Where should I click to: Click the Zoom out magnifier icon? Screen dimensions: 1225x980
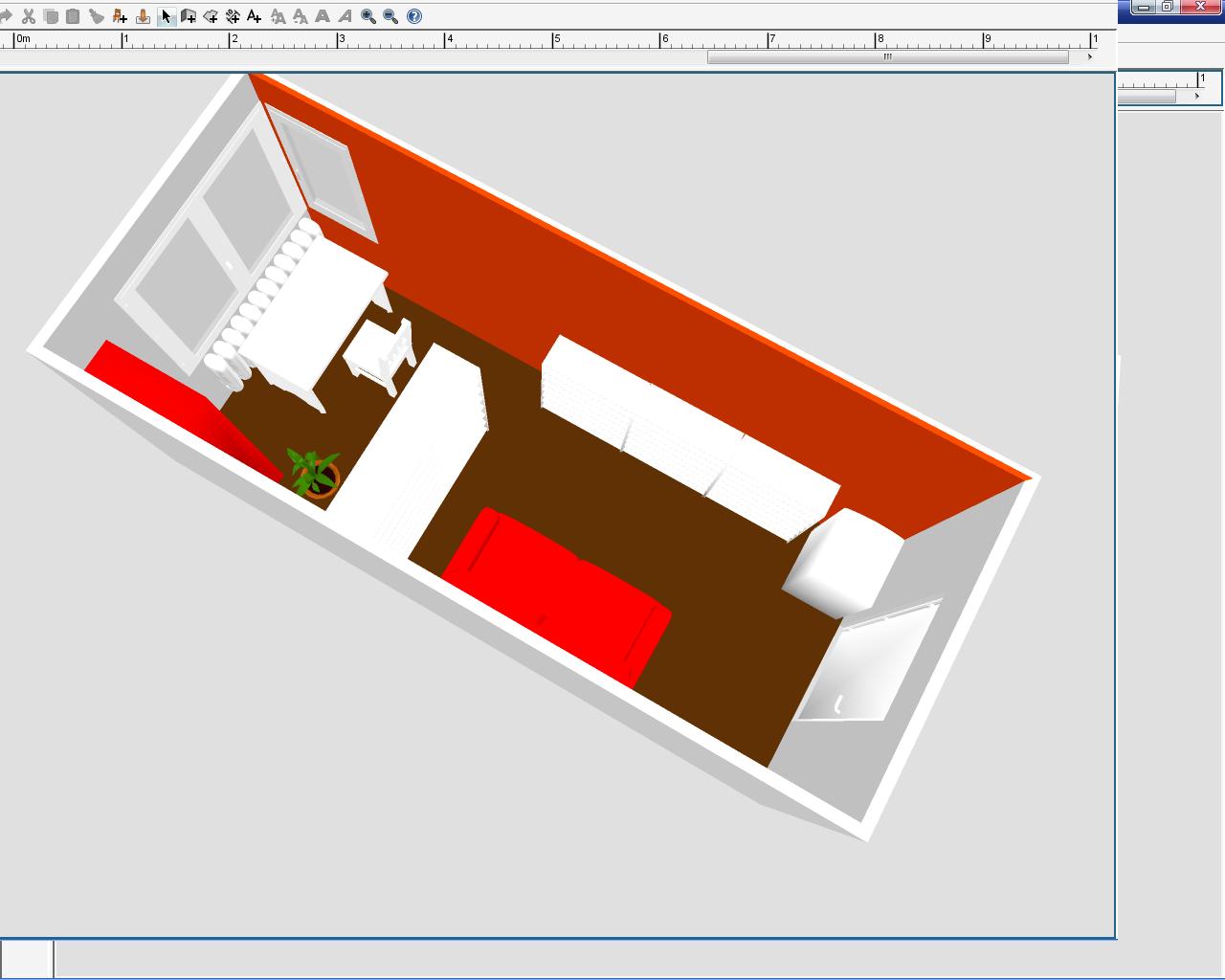(x=390, y=16)
